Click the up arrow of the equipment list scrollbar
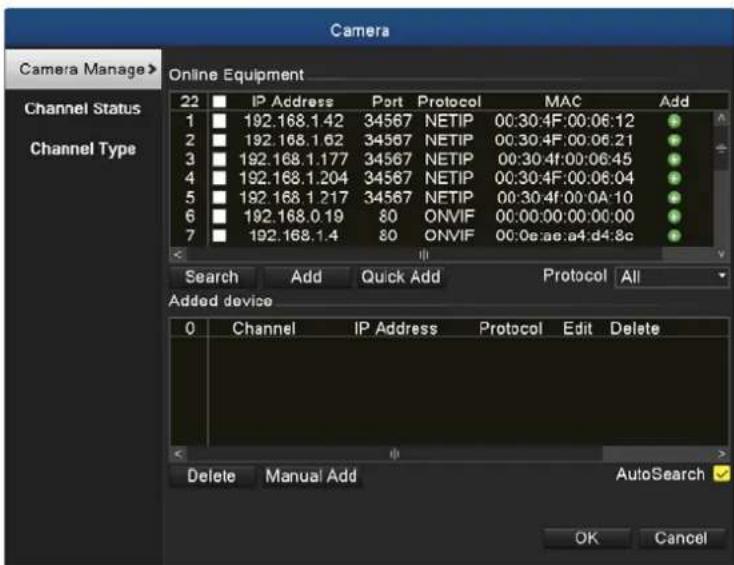This screenshot has width=734, height=565. 721,117
